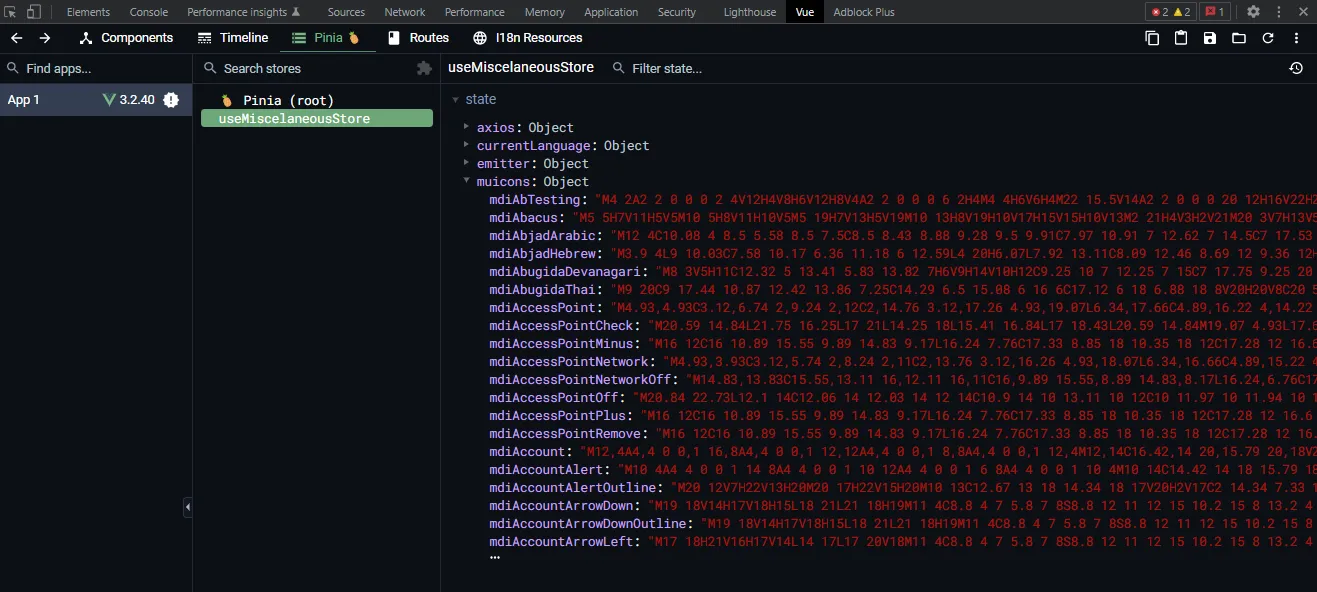
Task: Open Vue devtools more options menu
Action: tap(1297, 38)
